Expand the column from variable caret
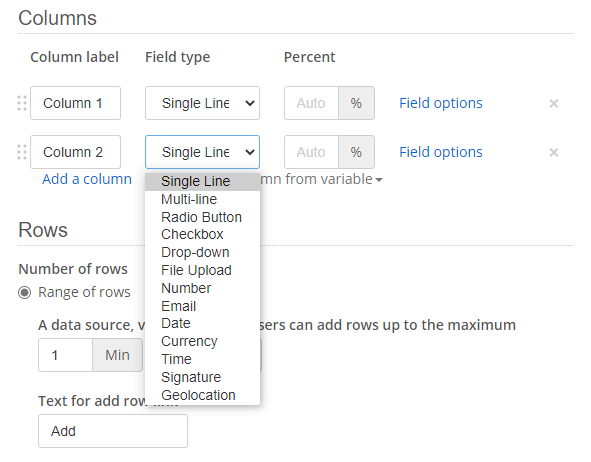591x462 pixels. click(379, 180)
